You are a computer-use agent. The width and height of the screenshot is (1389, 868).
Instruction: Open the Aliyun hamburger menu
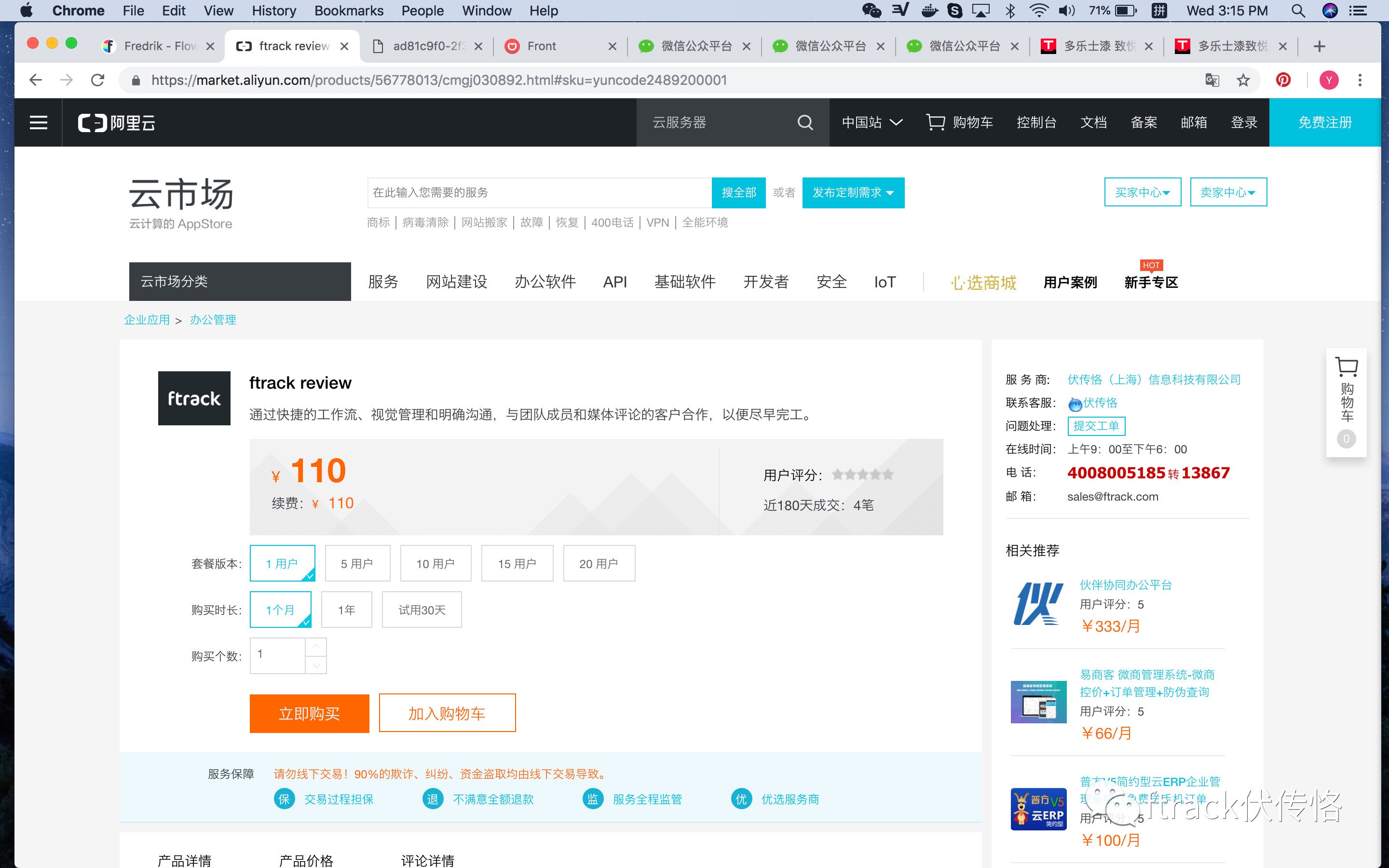pos(39,122)
